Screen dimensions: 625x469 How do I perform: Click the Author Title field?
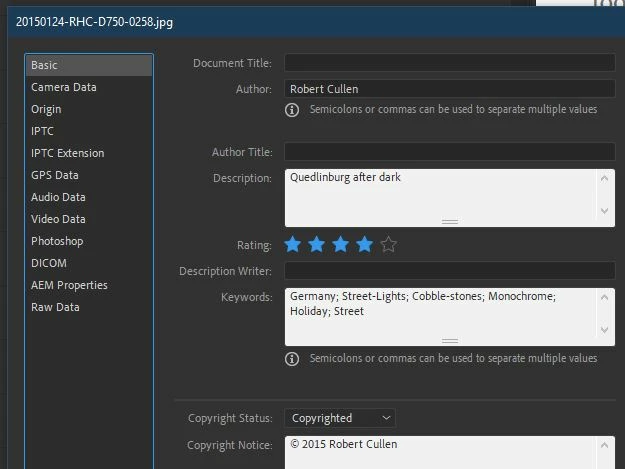click(x=450, y=152)
